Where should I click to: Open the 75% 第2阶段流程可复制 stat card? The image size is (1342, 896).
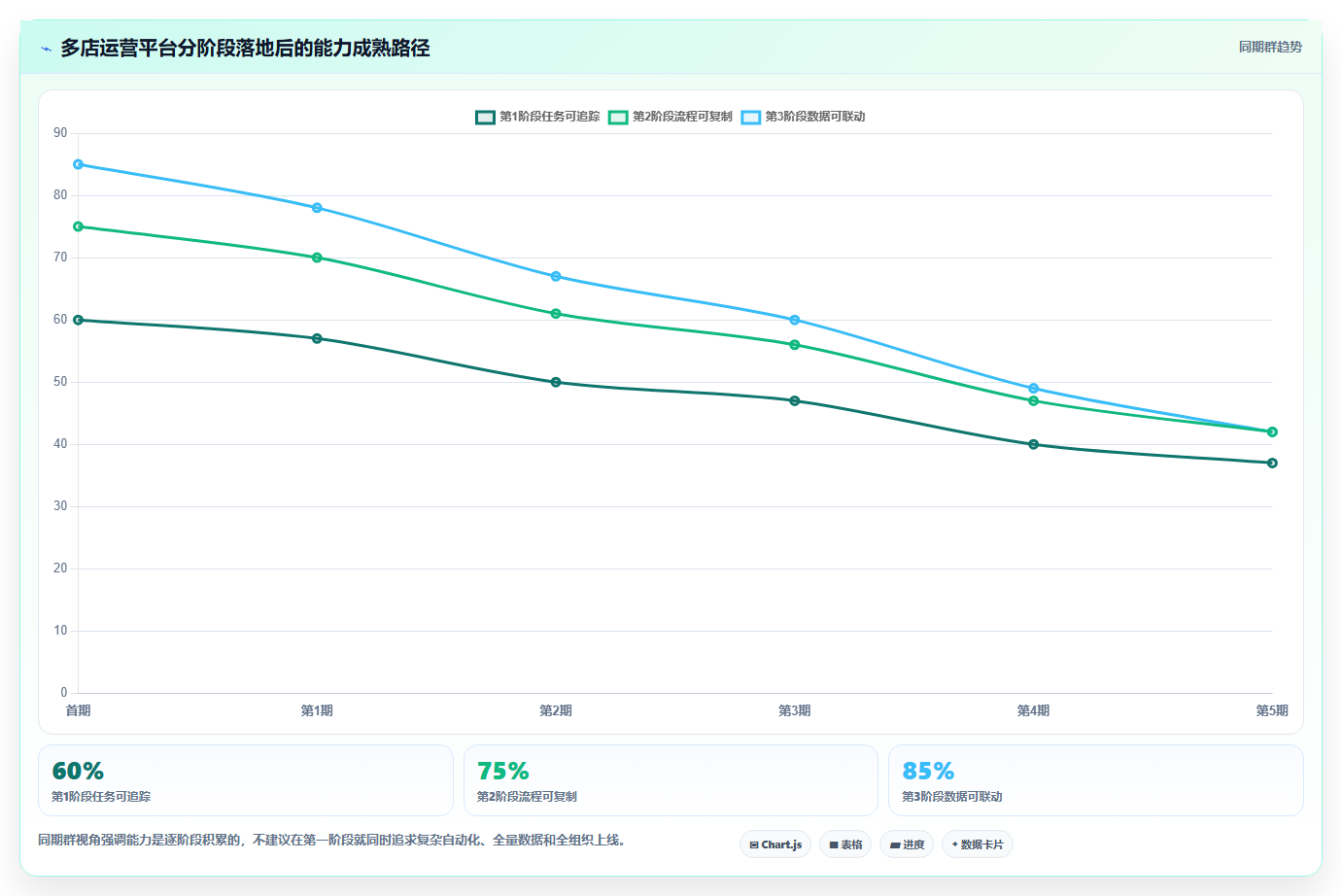point(671,780)
